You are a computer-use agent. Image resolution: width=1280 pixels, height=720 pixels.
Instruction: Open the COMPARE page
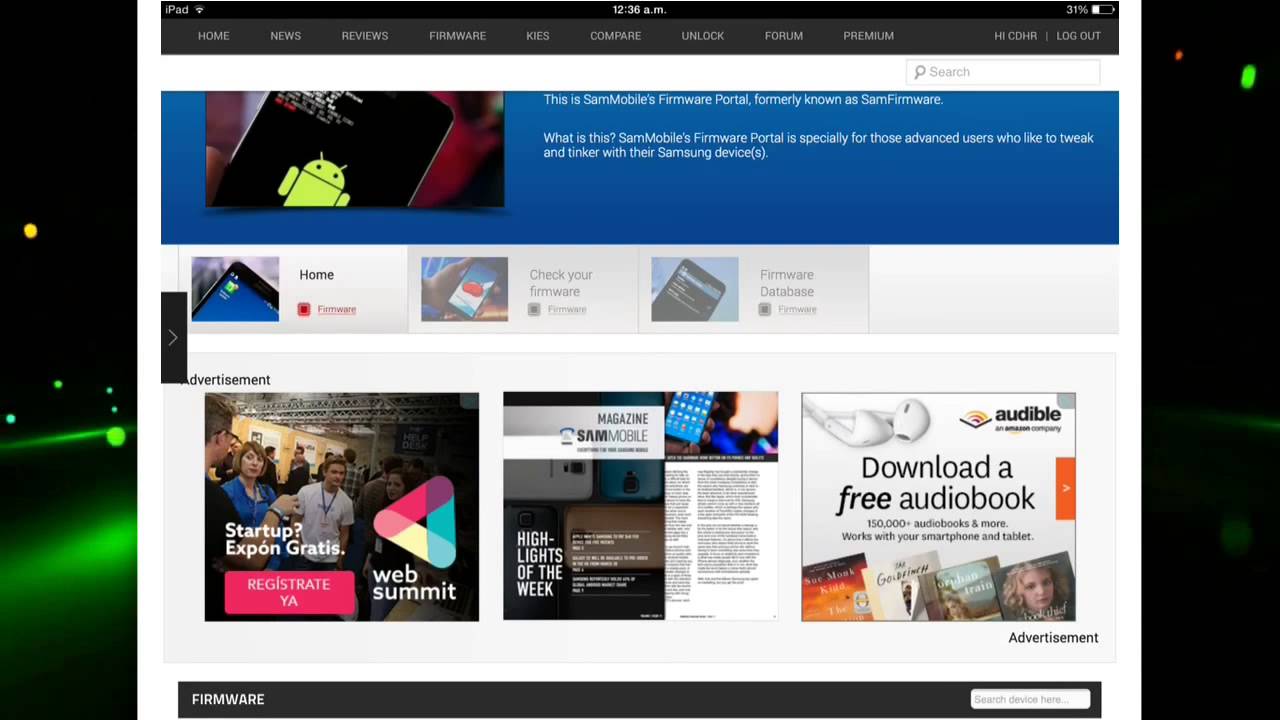[x=615, y=36]
